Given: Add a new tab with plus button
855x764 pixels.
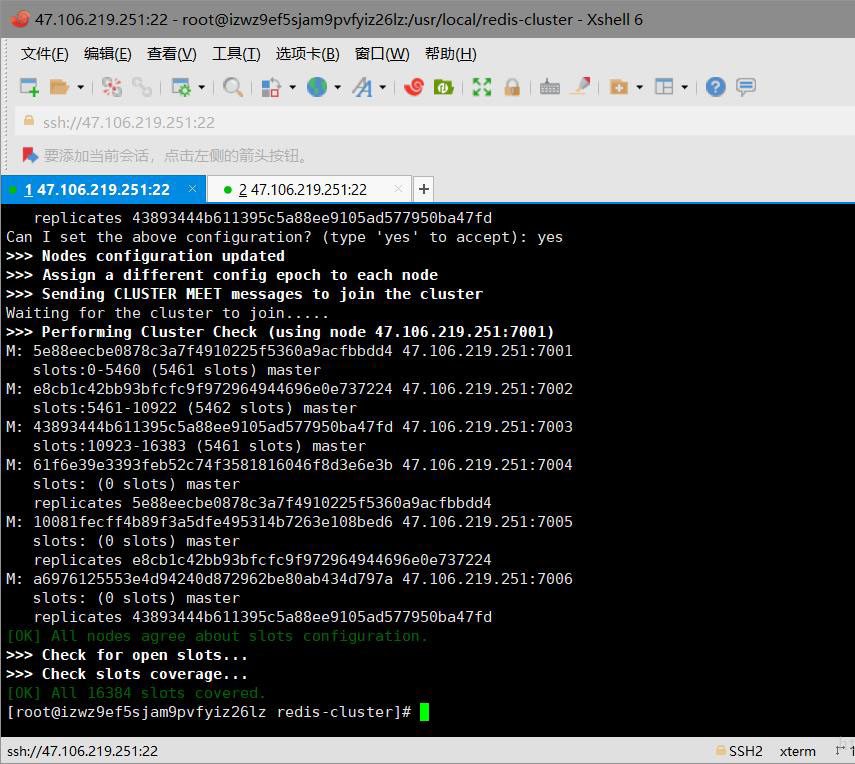Looking at the screenshot, I should click(424, 189).
